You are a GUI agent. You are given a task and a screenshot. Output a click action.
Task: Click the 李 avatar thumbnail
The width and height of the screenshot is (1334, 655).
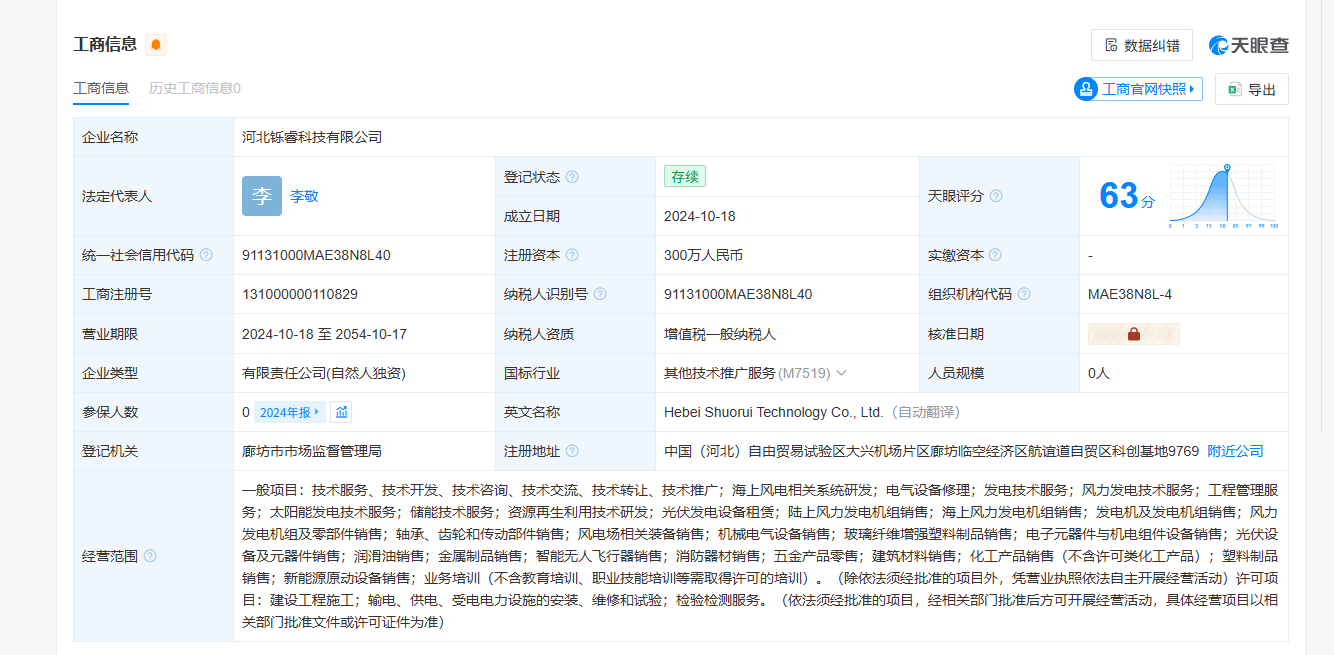click(x=262, y=196)
